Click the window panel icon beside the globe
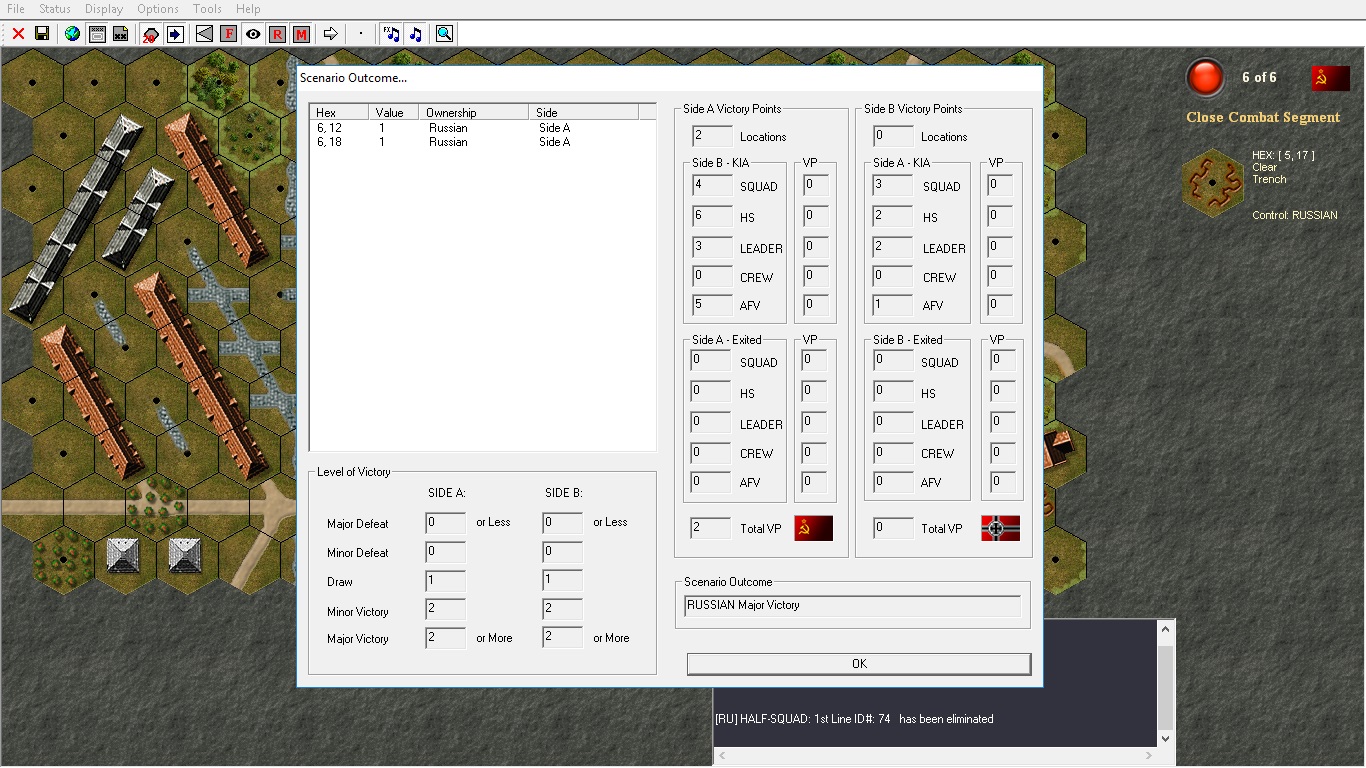The width and height of the screenshot is (1366, 768). pos(97,34)
